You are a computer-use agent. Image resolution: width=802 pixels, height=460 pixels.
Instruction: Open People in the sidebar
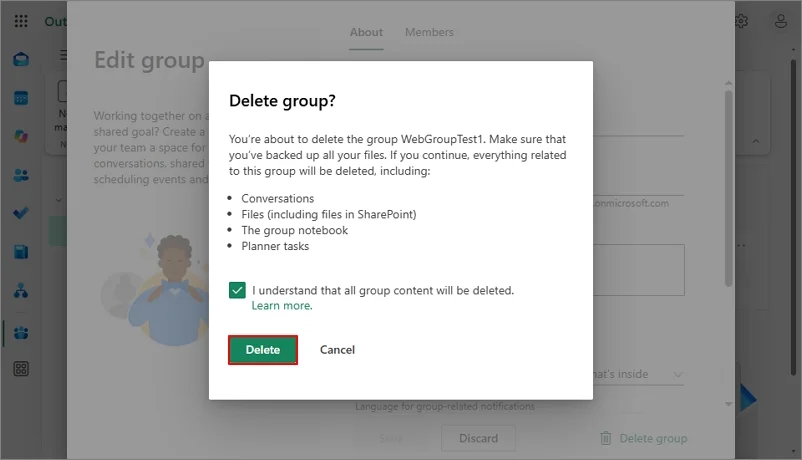click(21, 176)
